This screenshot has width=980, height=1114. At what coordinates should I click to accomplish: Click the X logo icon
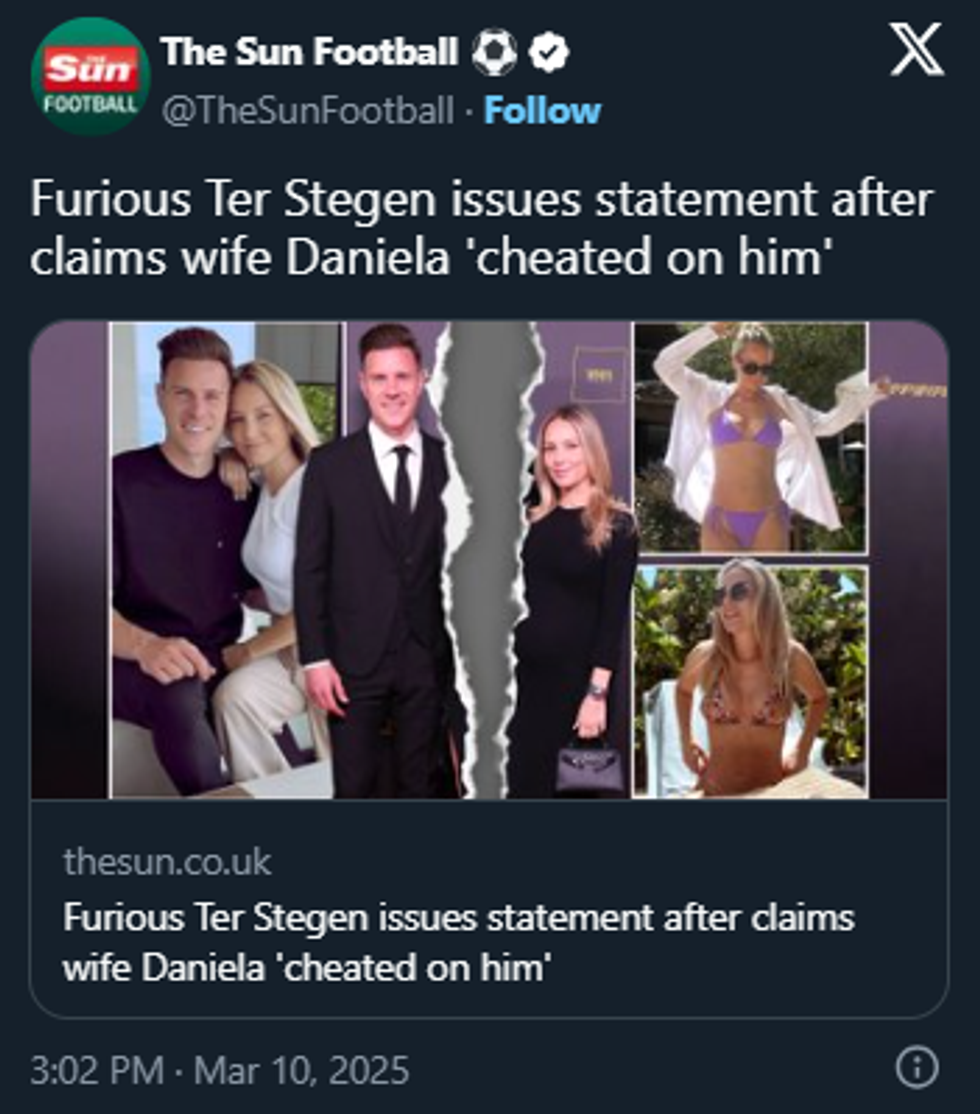pos(916,51)
